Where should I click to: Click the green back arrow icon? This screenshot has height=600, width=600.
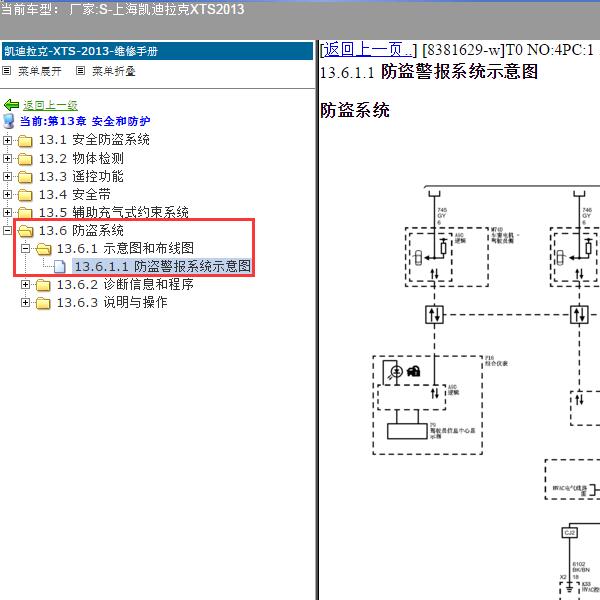tap(11, 104)
